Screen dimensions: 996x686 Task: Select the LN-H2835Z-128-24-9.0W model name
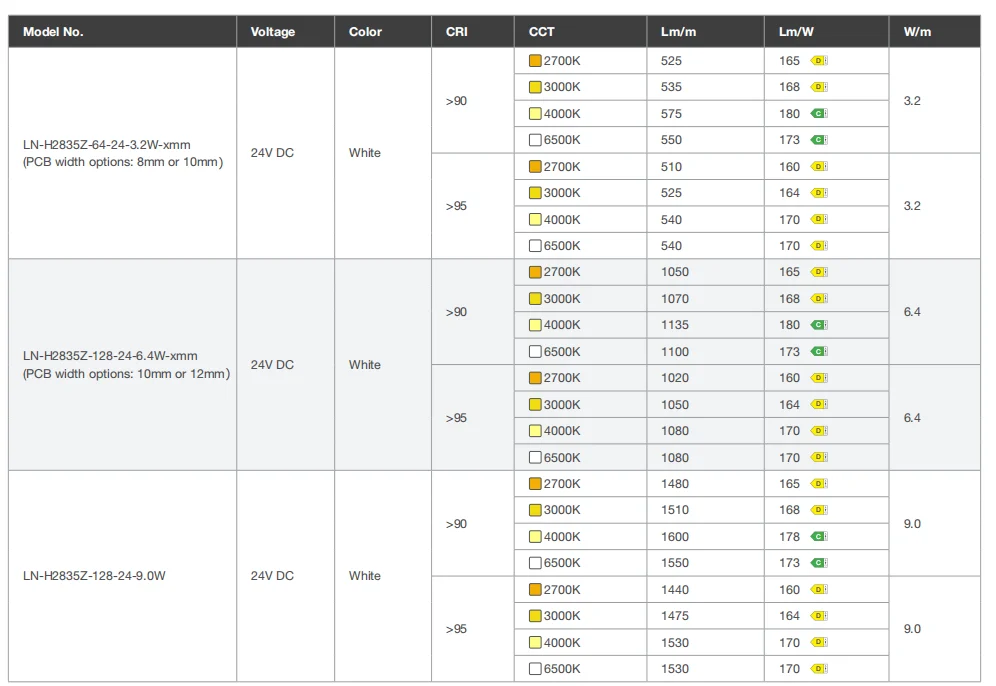(x=94, y=576)
